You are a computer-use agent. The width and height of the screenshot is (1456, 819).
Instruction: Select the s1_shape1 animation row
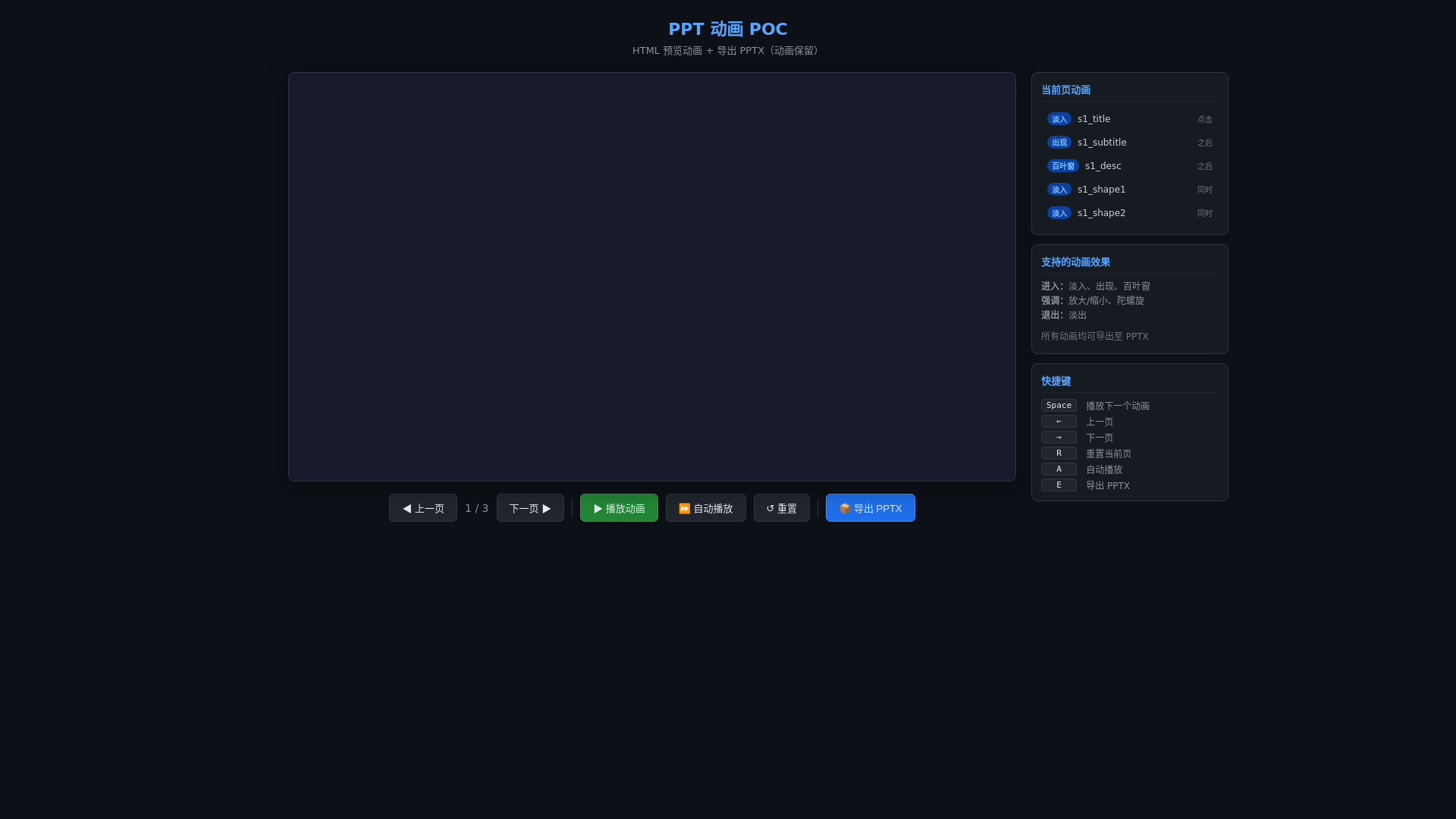coord(1130,190)
